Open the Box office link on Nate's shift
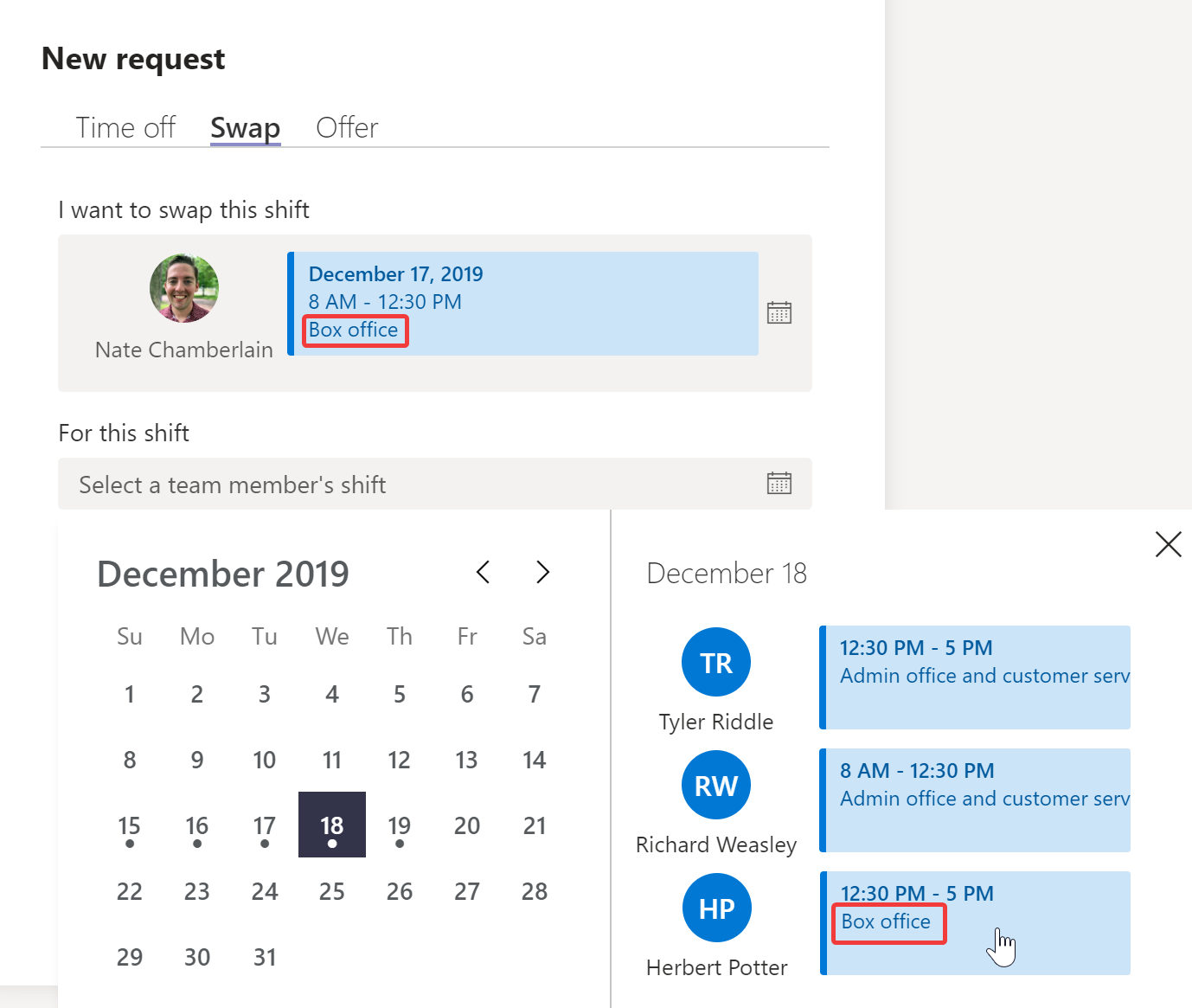 tap(355, 330)
